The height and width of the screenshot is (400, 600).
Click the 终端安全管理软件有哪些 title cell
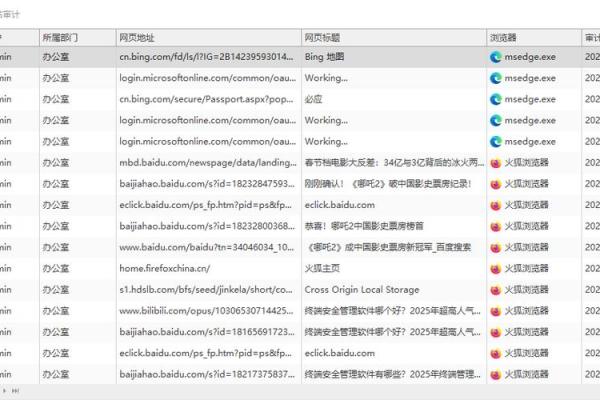click(x=394, y=374)
